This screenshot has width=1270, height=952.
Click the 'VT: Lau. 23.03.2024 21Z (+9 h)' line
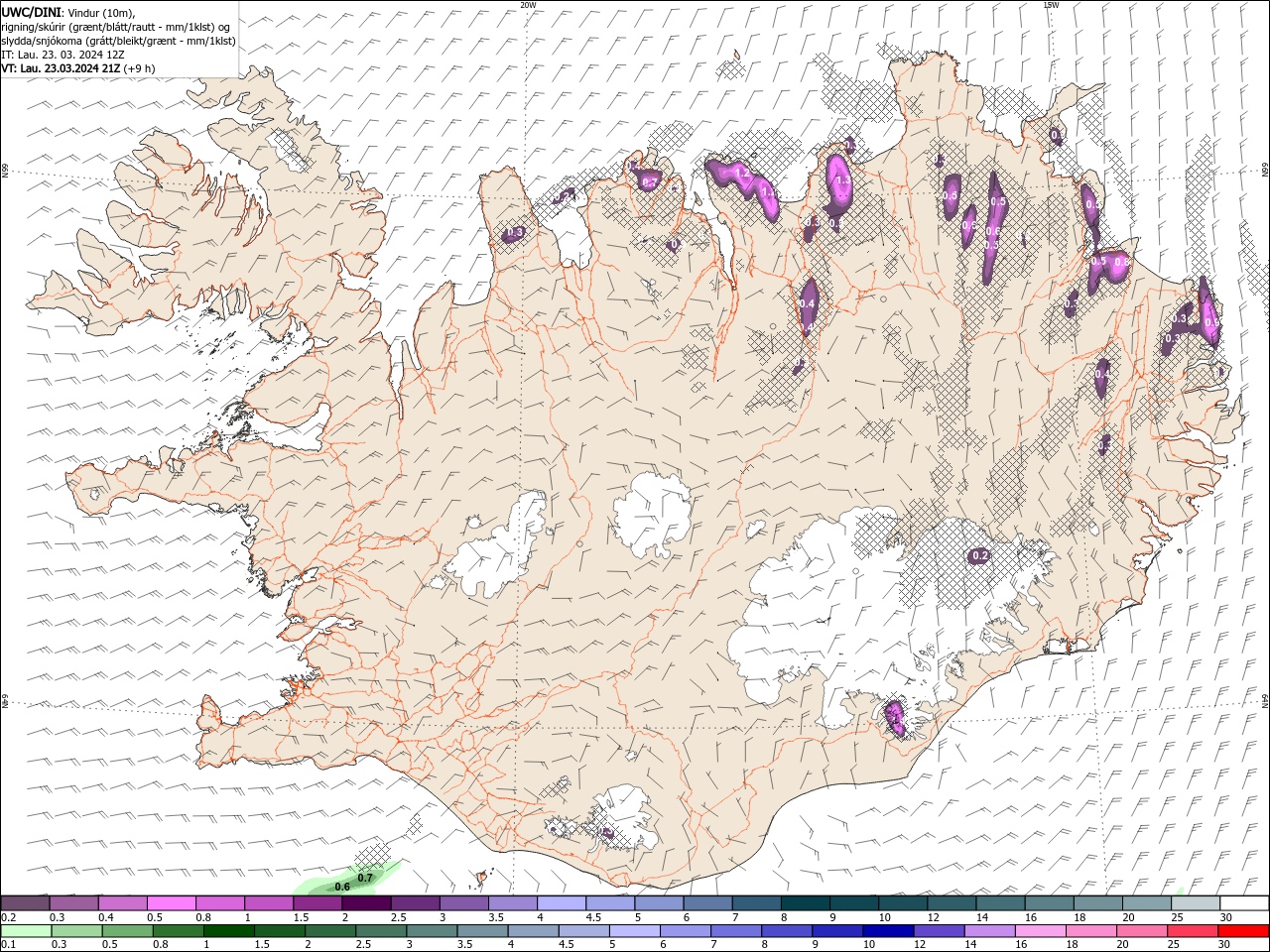(x=77, y=68)
